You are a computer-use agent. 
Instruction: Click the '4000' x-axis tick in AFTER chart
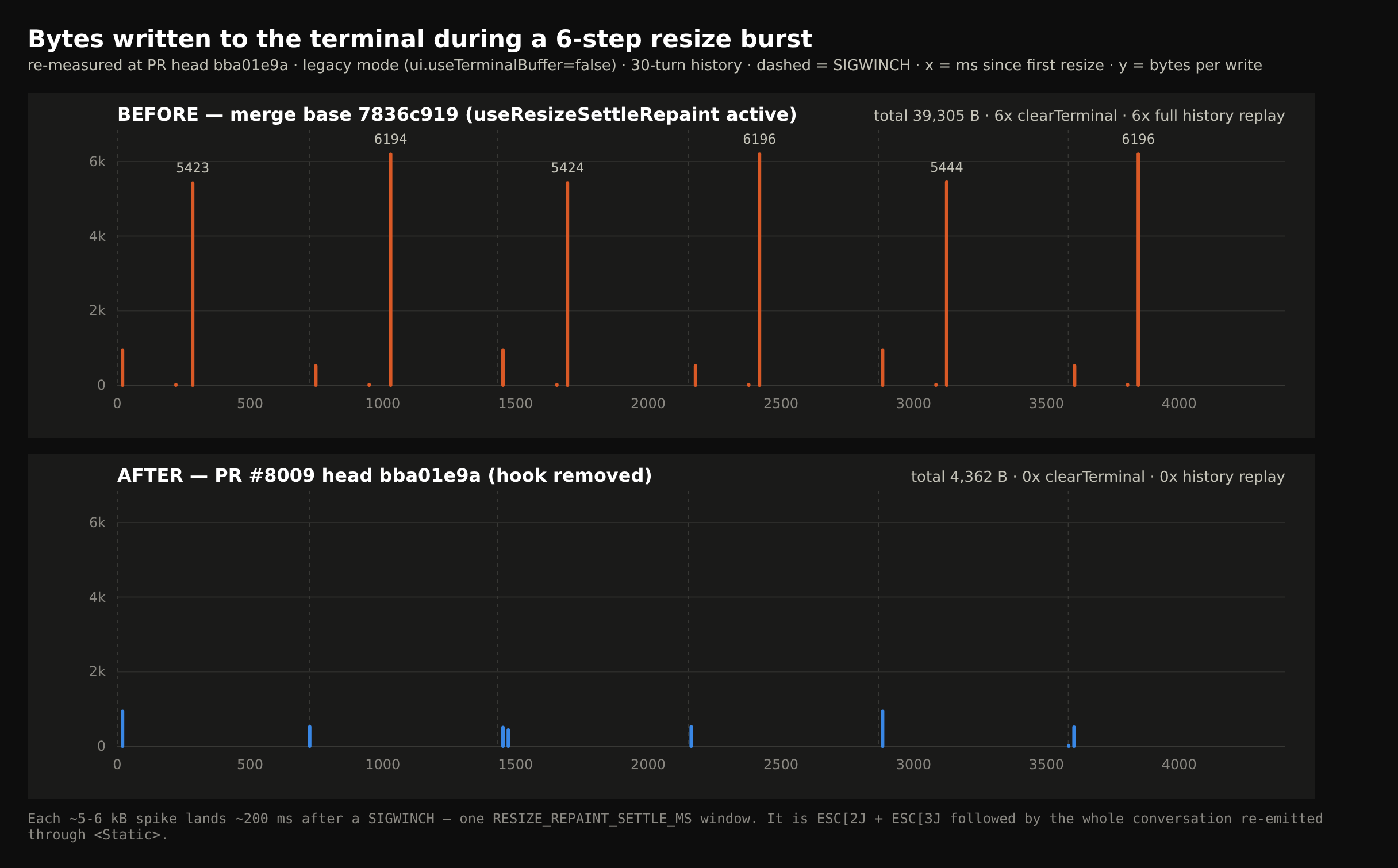(1179, 765)
